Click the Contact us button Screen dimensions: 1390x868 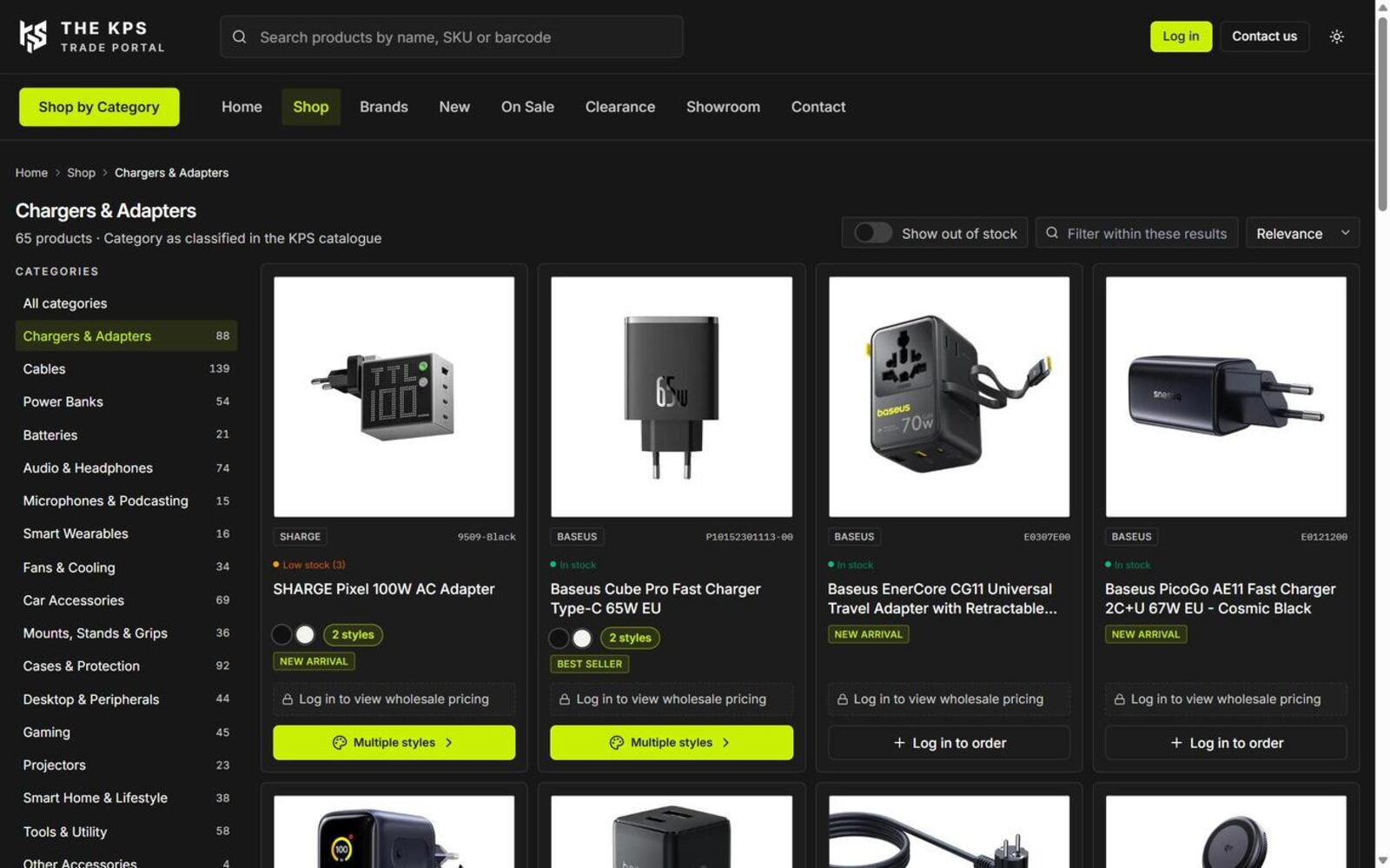coord(1264,36)
